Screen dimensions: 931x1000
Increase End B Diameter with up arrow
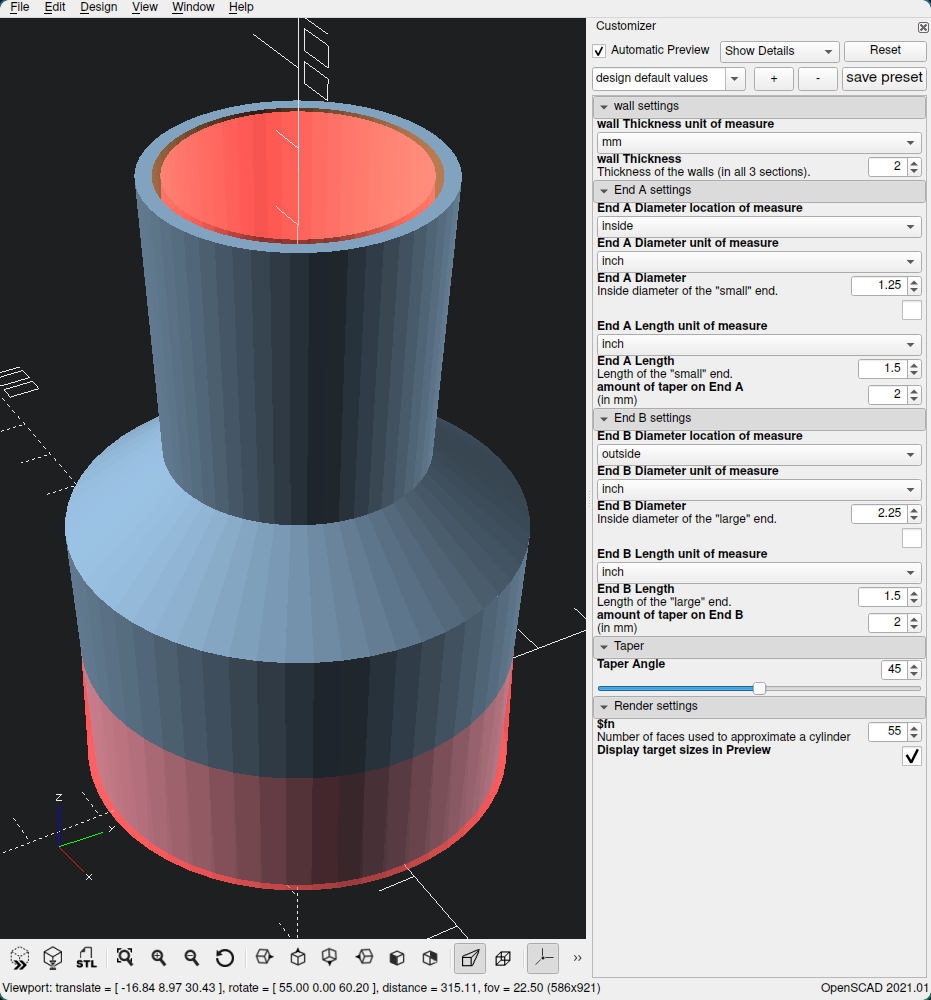pos(914,510)
